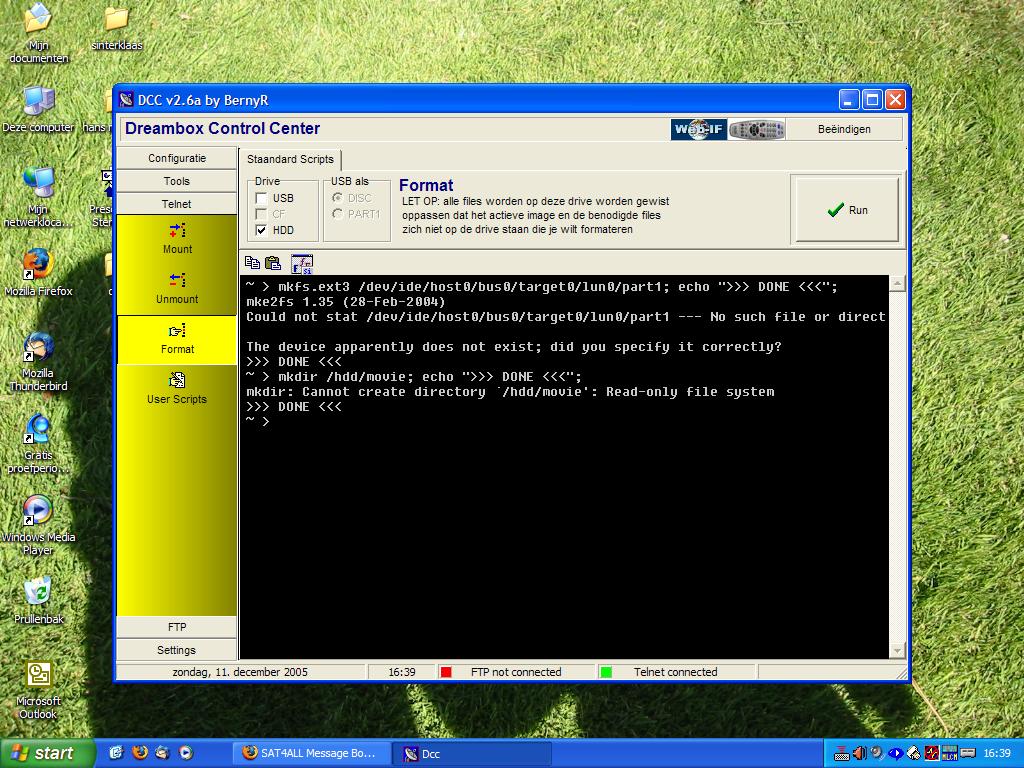Screen dimensions: 1024x768
Task: Select the Format scripts section
Action: (x=177, y=339)
